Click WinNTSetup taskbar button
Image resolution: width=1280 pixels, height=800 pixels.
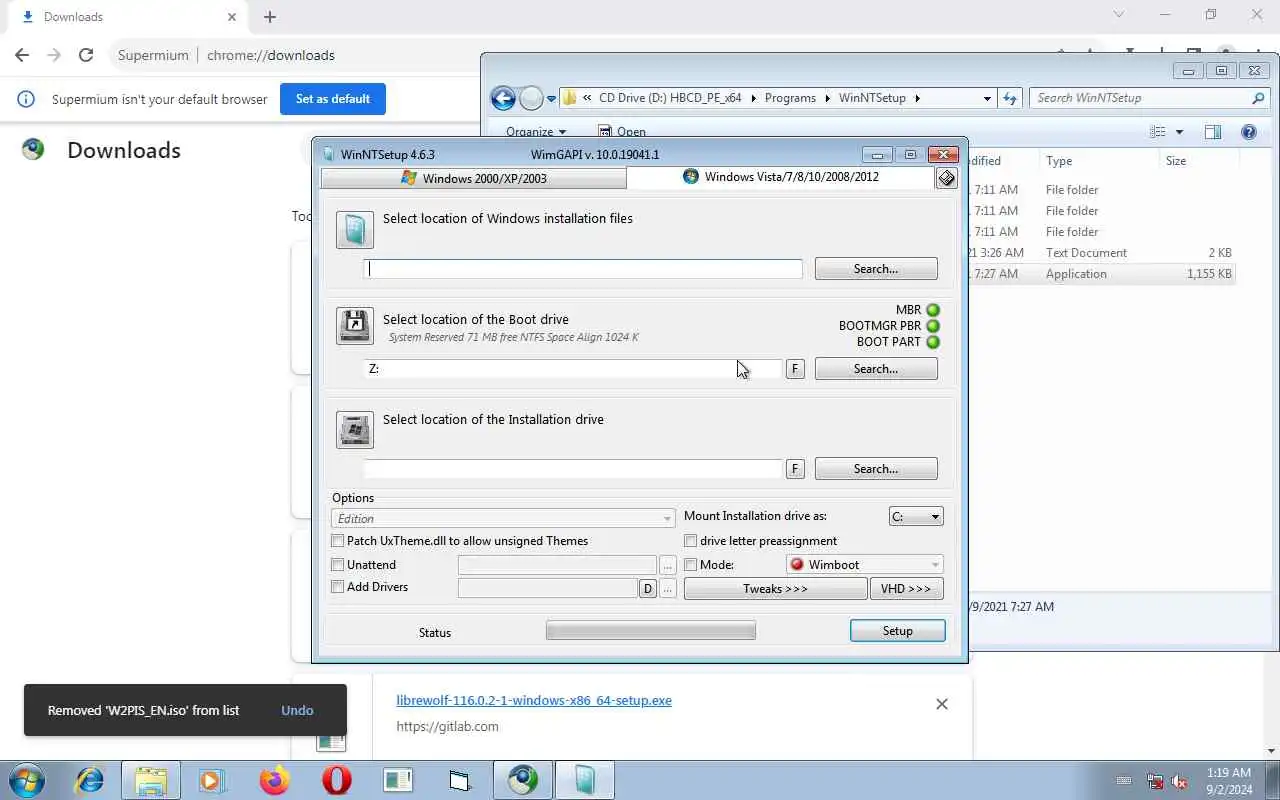(x=584, y=780)
